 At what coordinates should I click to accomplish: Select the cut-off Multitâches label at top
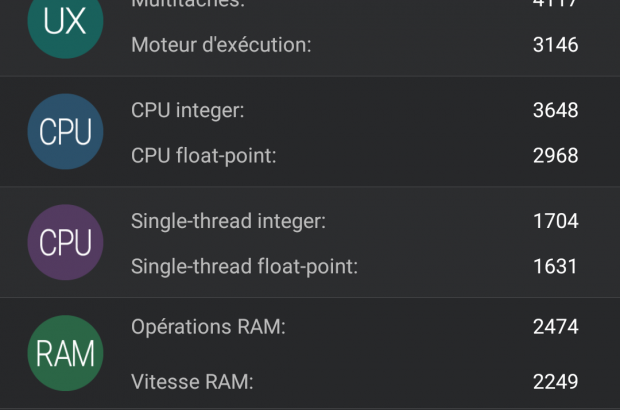(188, 4)
